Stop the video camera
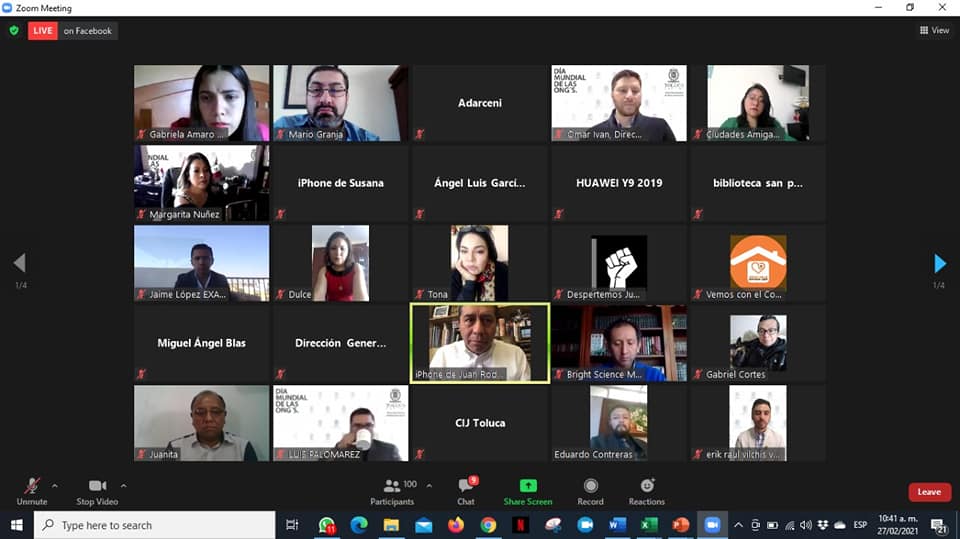The image size is (960, 539). 97,490
